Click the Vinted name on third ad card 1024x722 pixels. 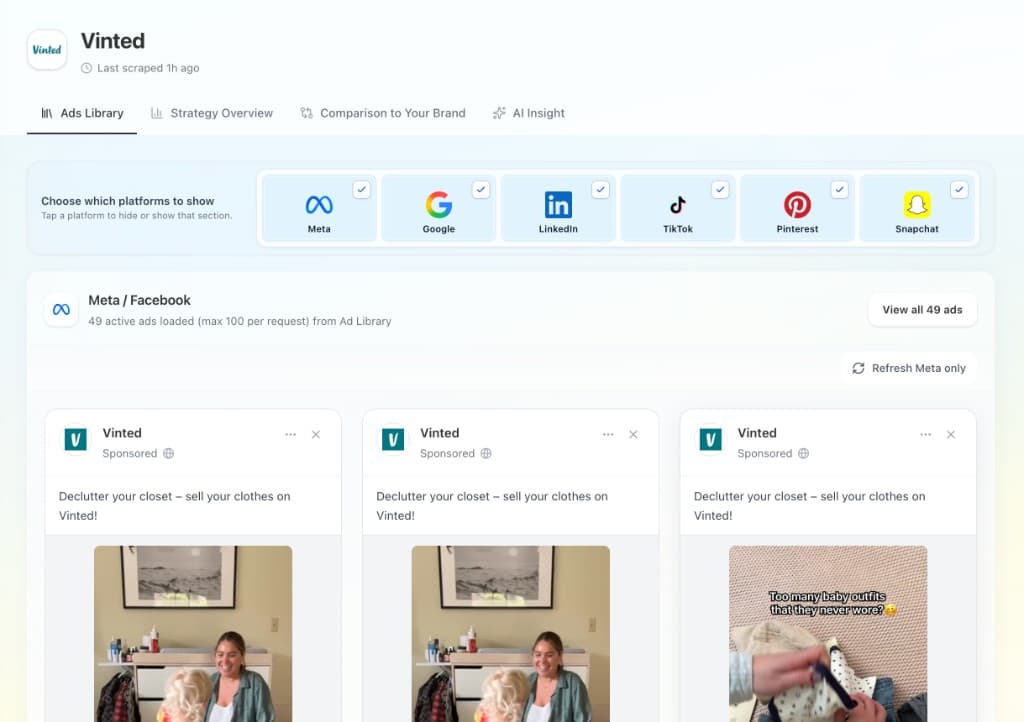[x=757, y=433]
